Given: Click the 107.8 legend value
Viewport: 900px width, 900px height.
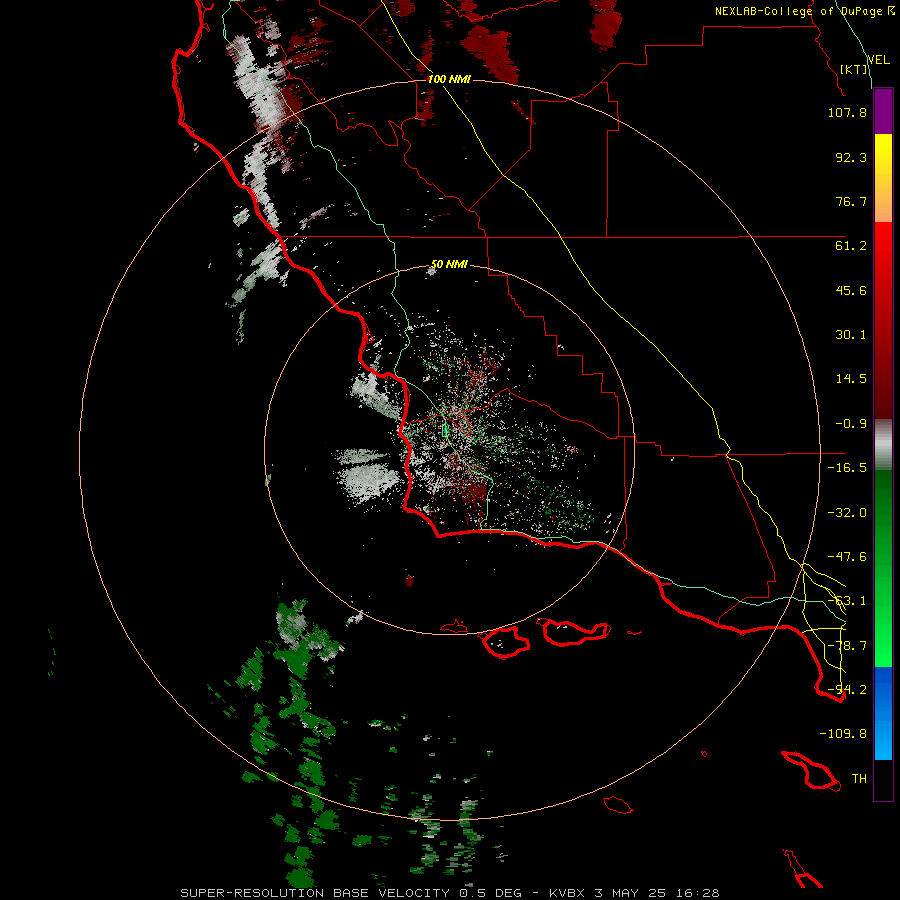Looking at the screenshot, I should (x=847, y=112).
